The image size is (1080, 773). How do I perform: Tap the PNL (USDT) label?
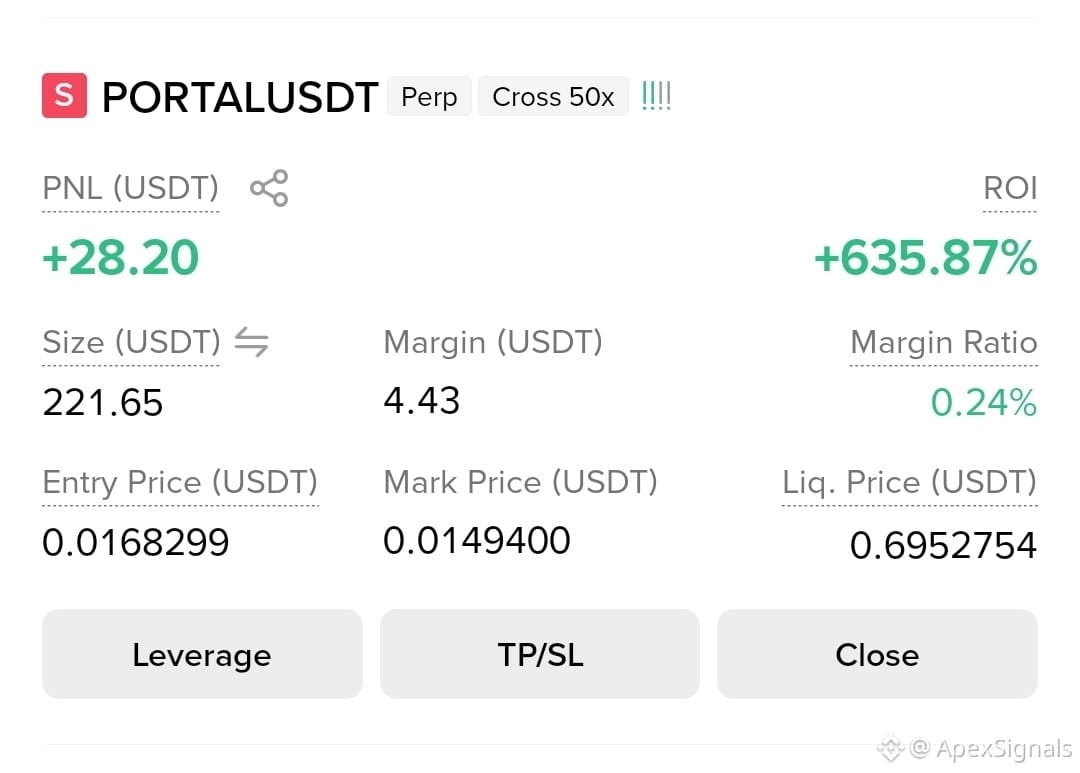(x=131, y=188)
